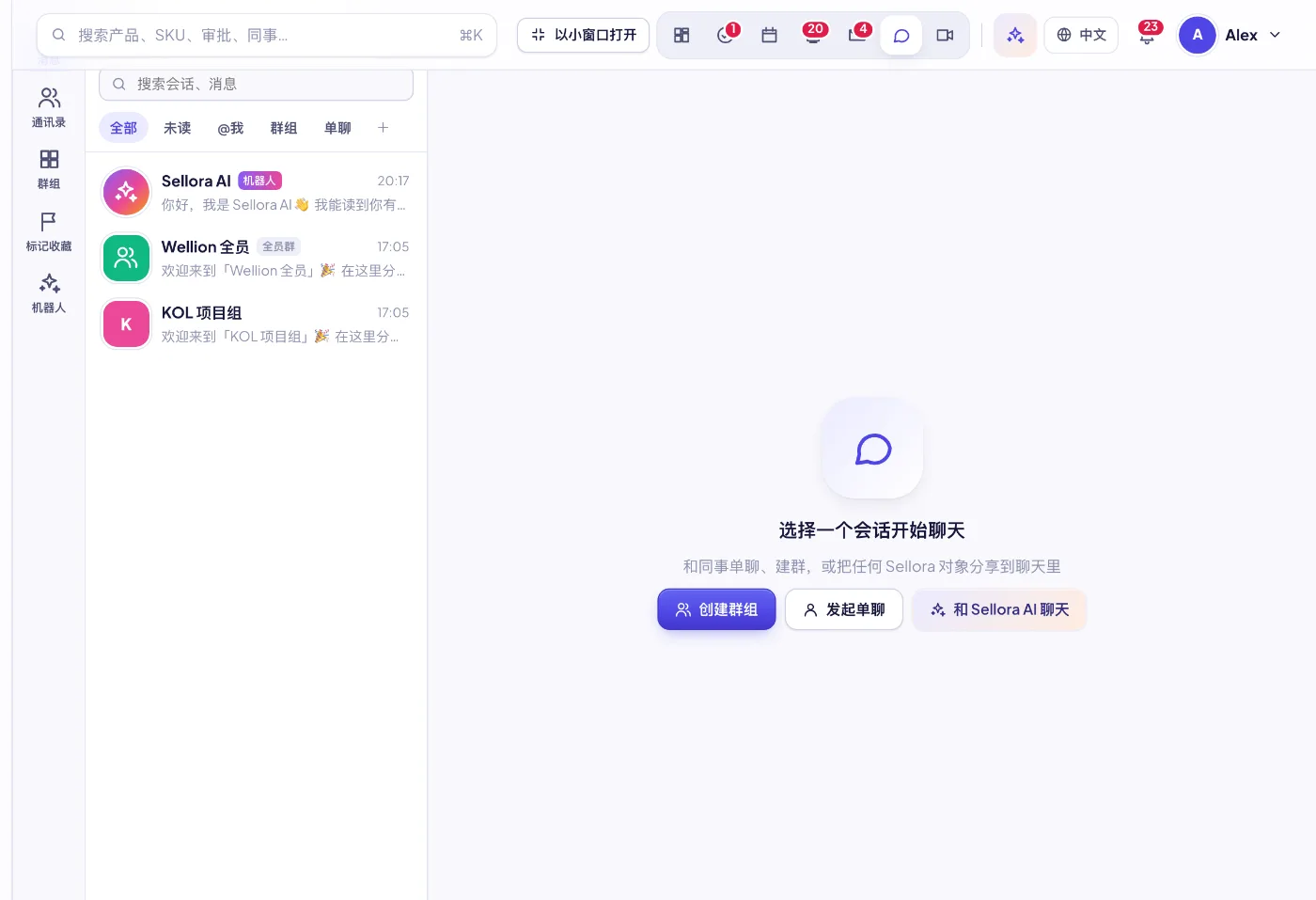
Task: Switch to the 未读 tab
Action: (177, 128)
